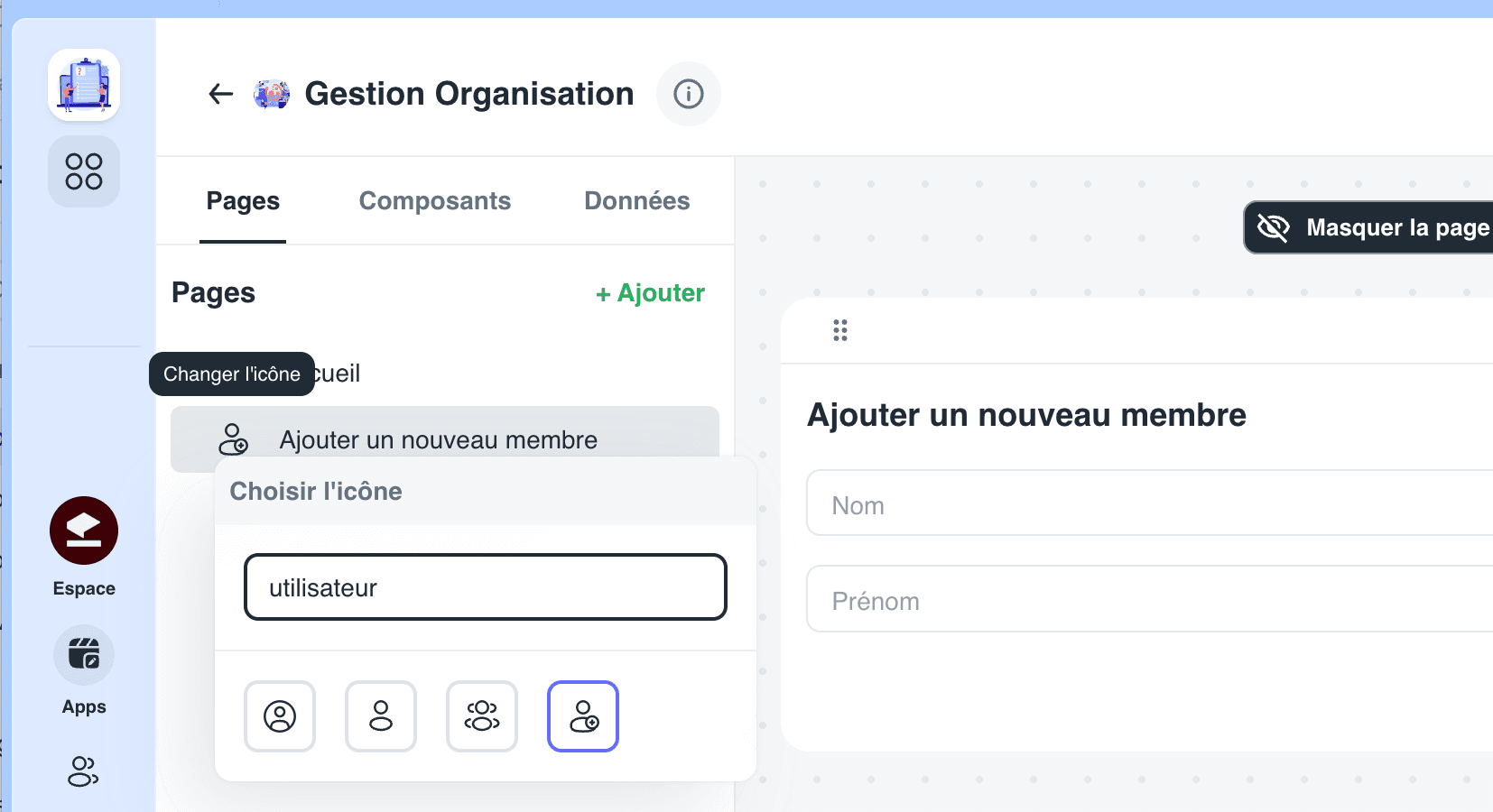
Task: Select the Ajouter un nouveau membre page
Action: (x=439, y=439)
